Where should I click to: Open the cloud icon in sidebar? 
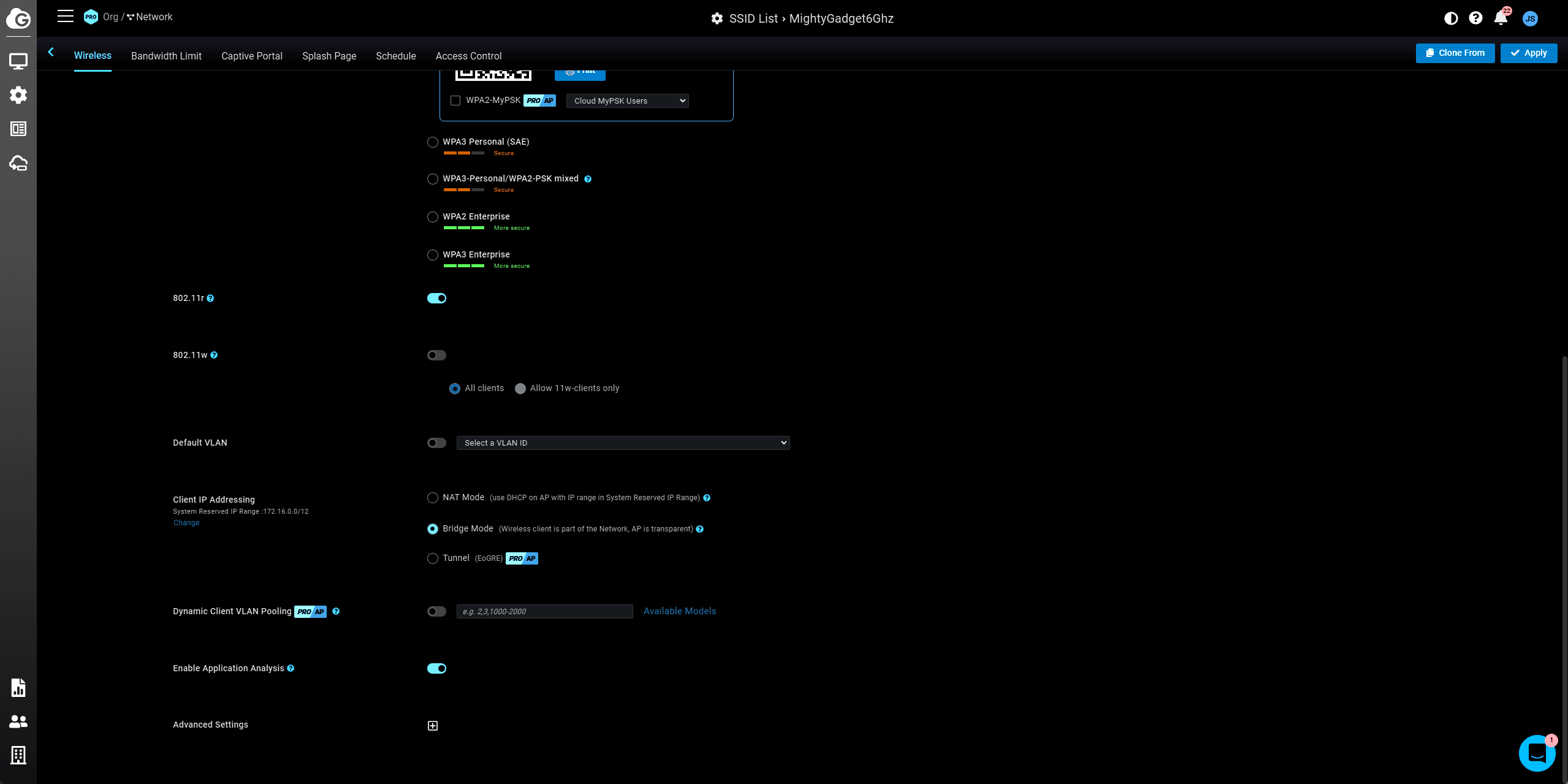coord(18,163)
